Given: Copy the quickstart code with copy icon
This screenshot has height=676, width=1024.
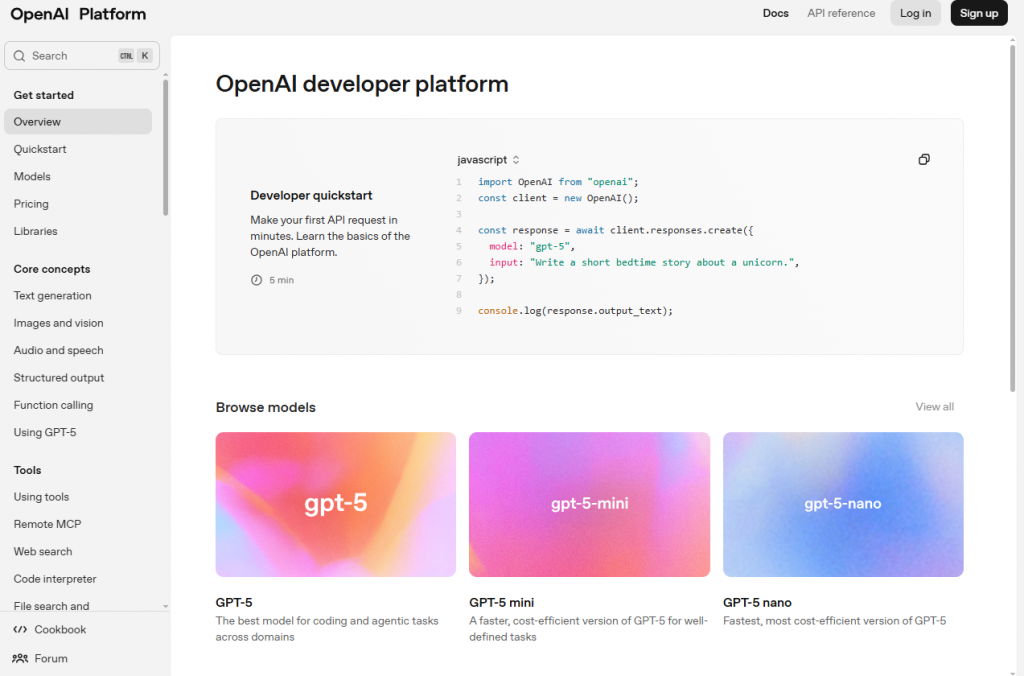Looking at the screenshot, I should pos(923,159).
